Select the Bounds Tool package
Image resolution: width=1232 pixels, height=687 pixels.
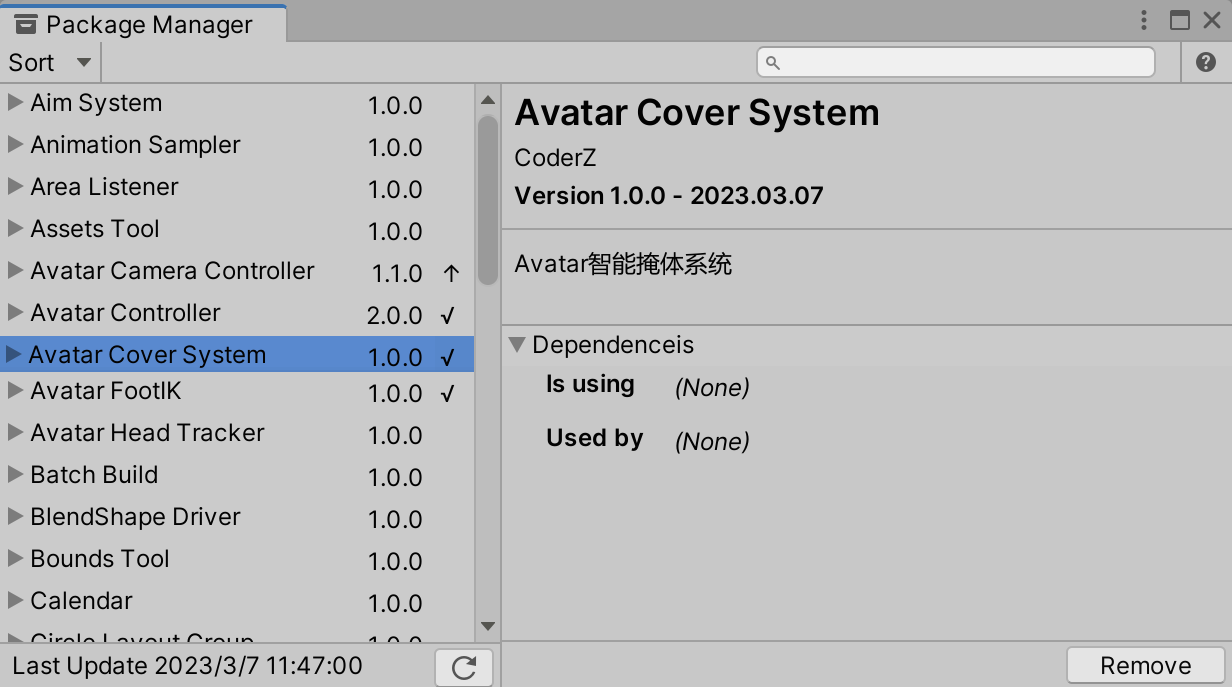tap(237, 560)
